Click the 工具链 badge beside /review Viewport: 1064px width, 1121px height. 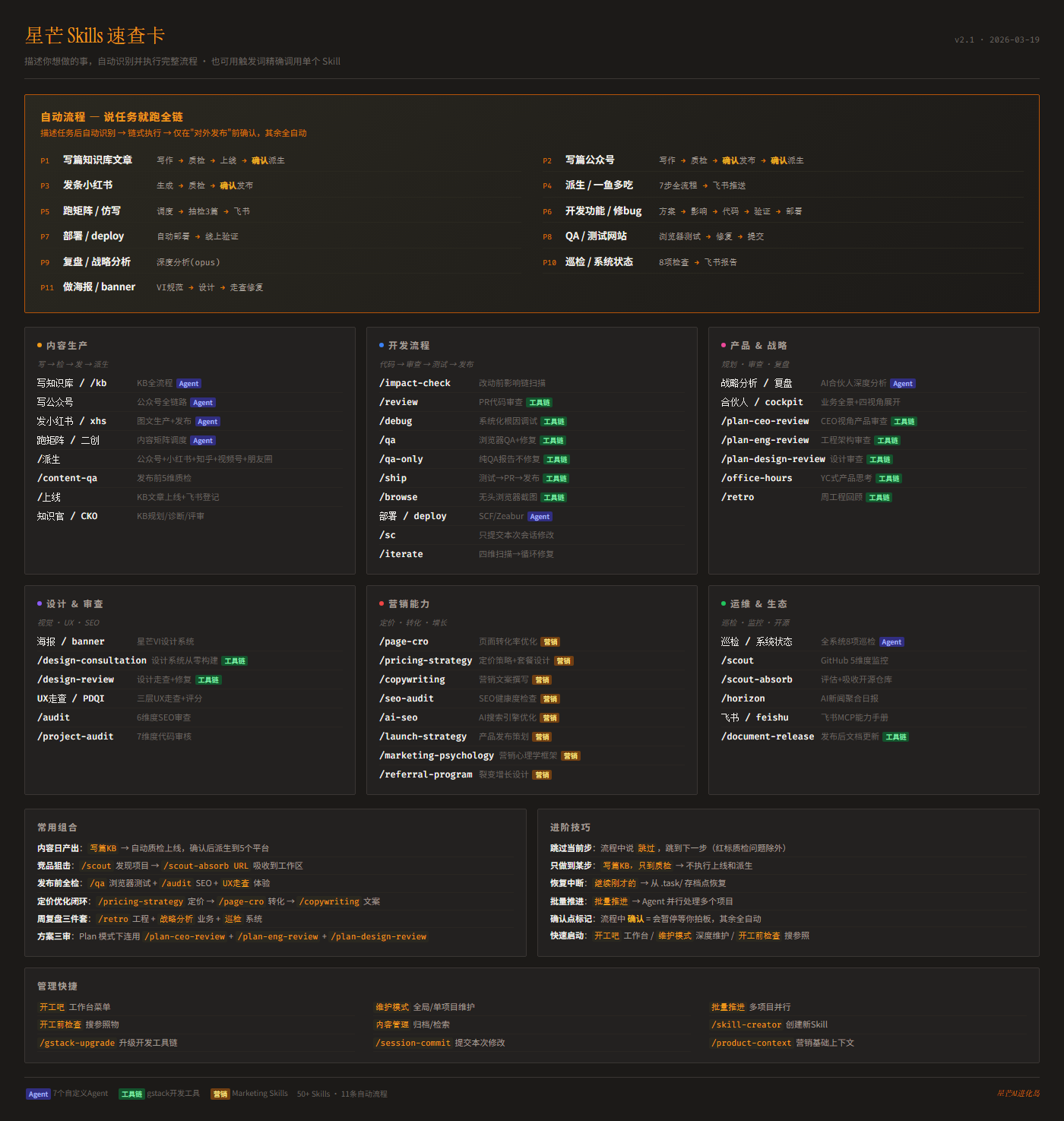(539, 402)
